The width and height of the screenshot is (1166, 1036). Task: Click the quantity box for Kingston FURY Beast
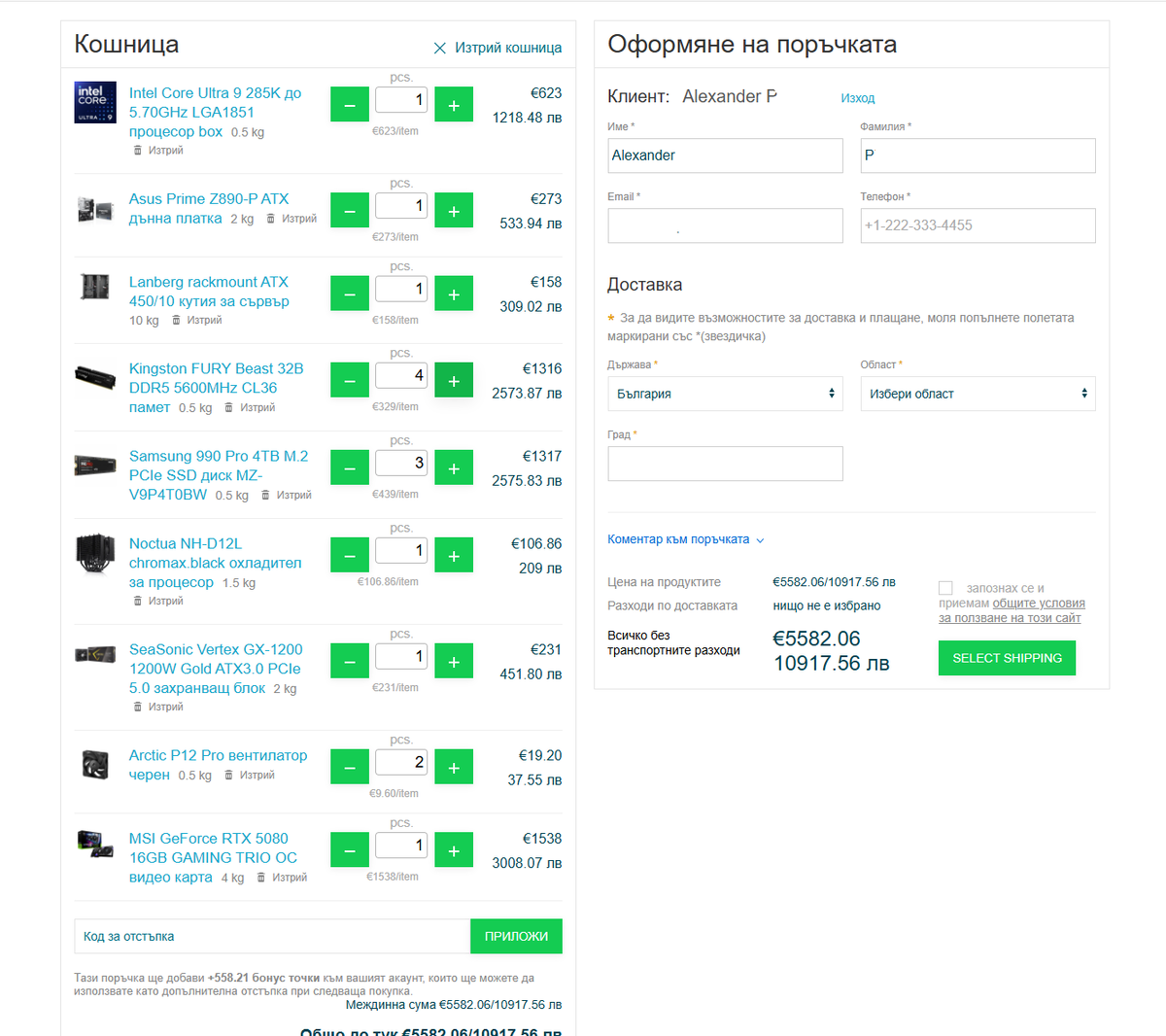tap(401, 375)
